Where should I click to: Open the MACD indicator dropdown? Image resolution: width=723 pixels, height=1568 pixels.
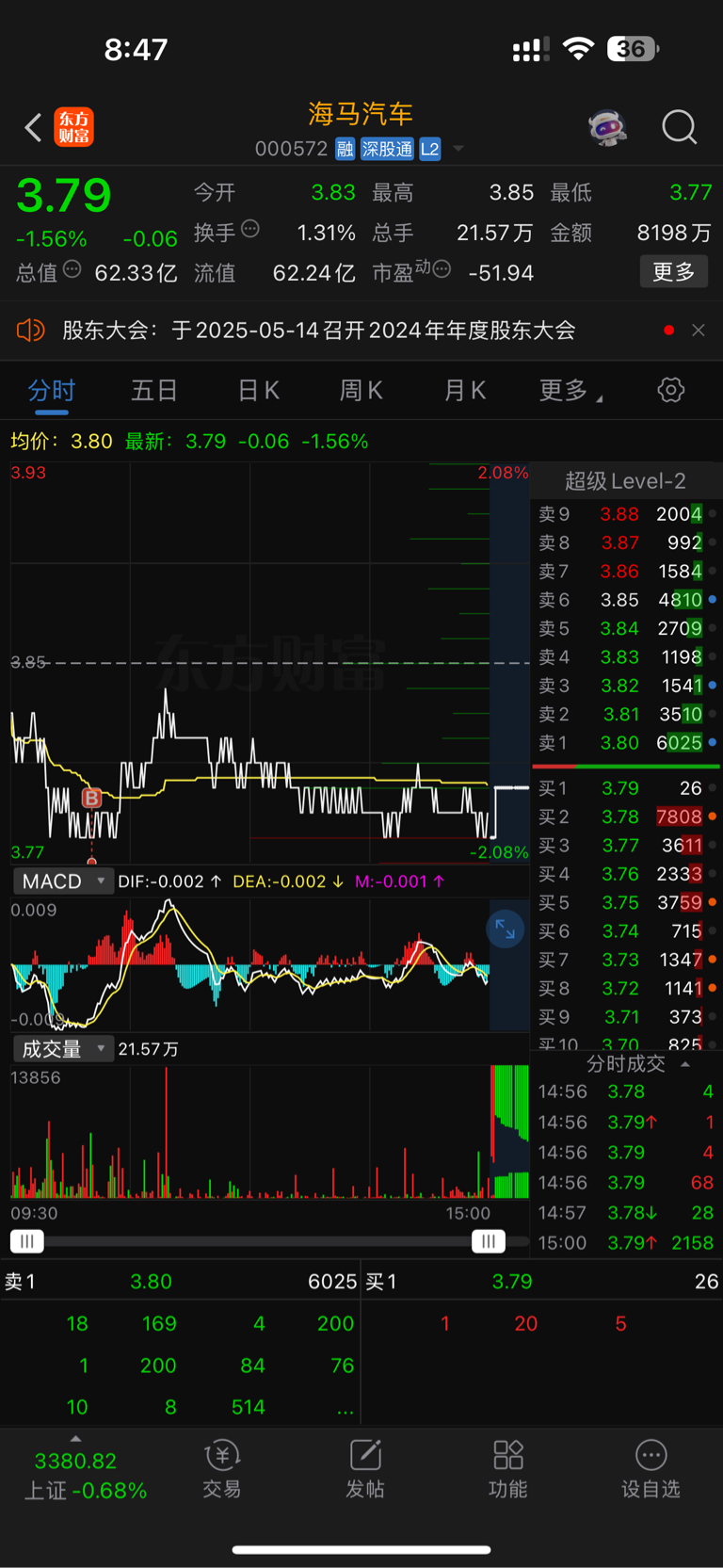[63, 881]
